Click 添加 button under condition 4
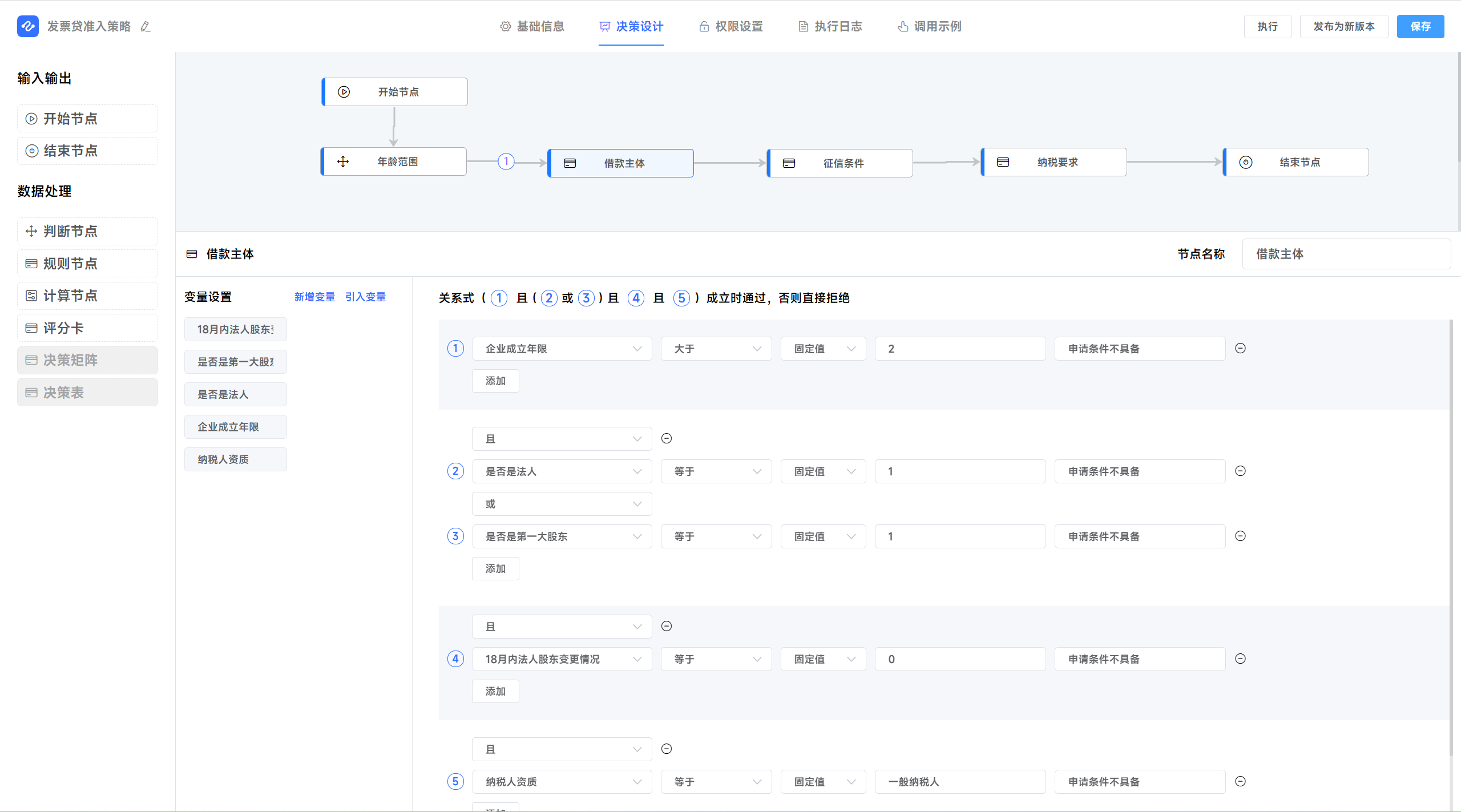 pyautogui.click(x=495, y=691)
